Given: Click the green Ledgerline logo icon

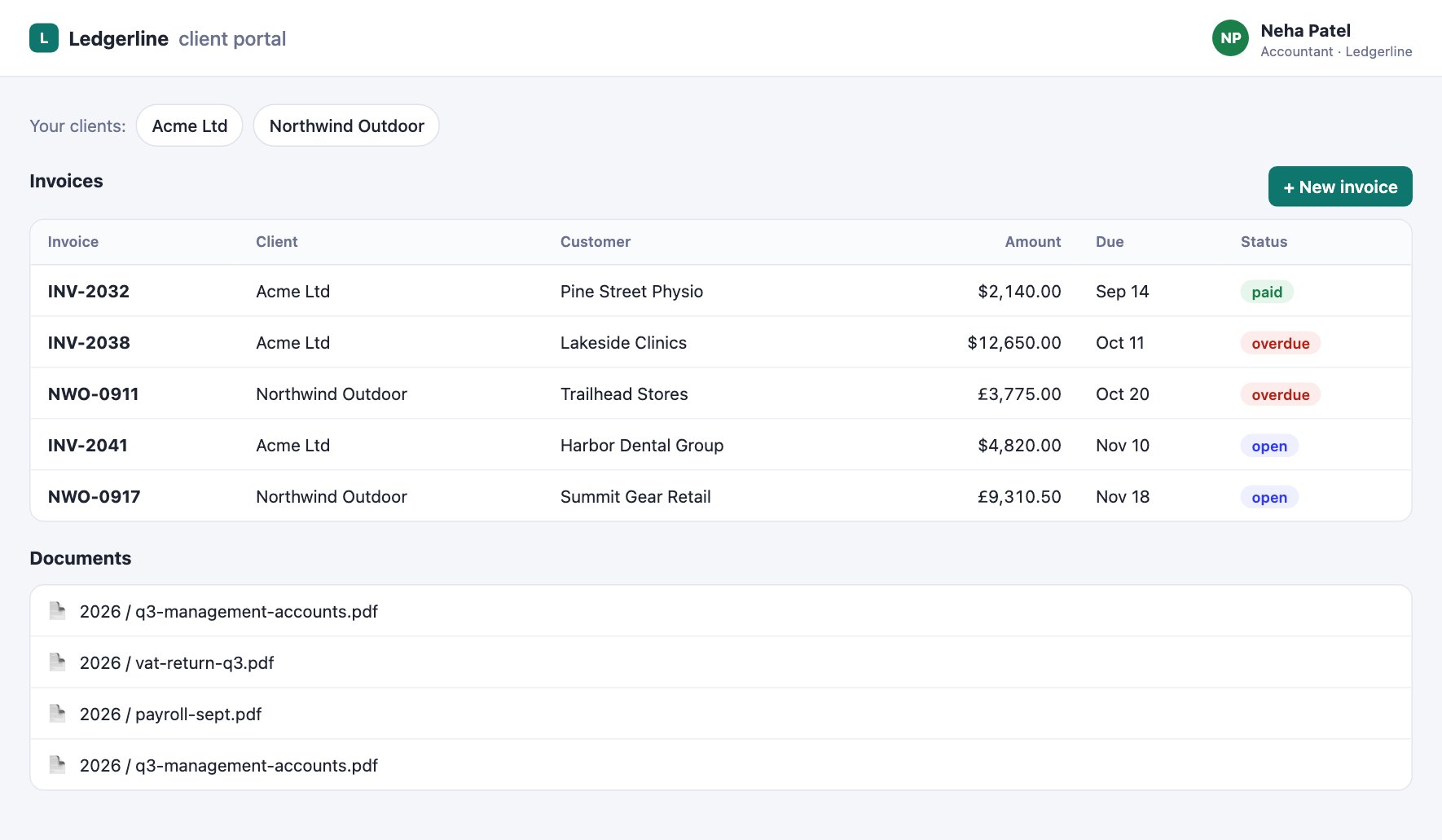Looking at the screenshot, I should pos(44,38).
